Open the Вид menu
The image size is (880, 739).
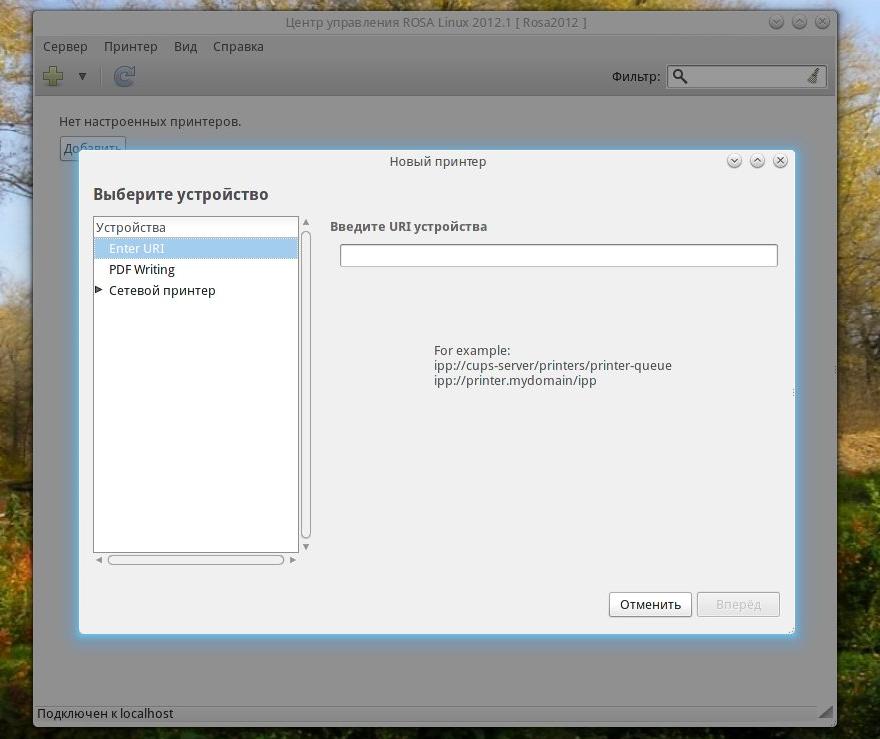[185, 47]
